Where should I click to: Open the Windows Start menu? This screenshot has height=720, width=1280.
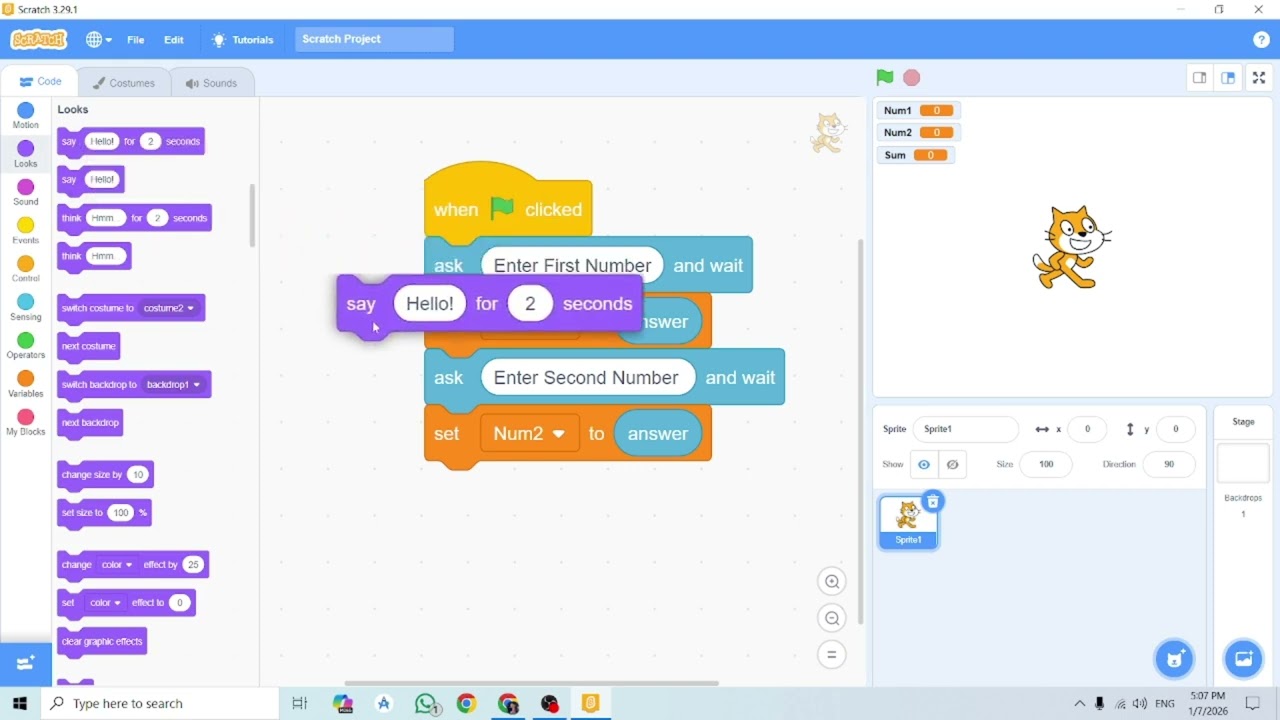pyautogui.click(x=20, y=704)
